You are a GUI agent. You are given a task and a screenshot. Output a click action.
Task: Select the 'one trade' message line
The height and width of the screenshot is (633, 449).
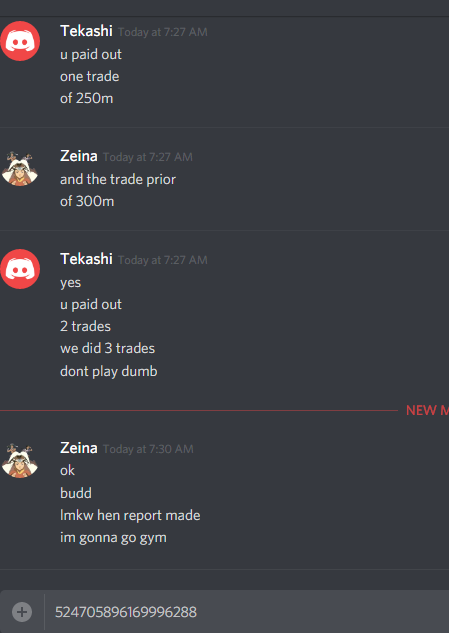click(90, 76)
